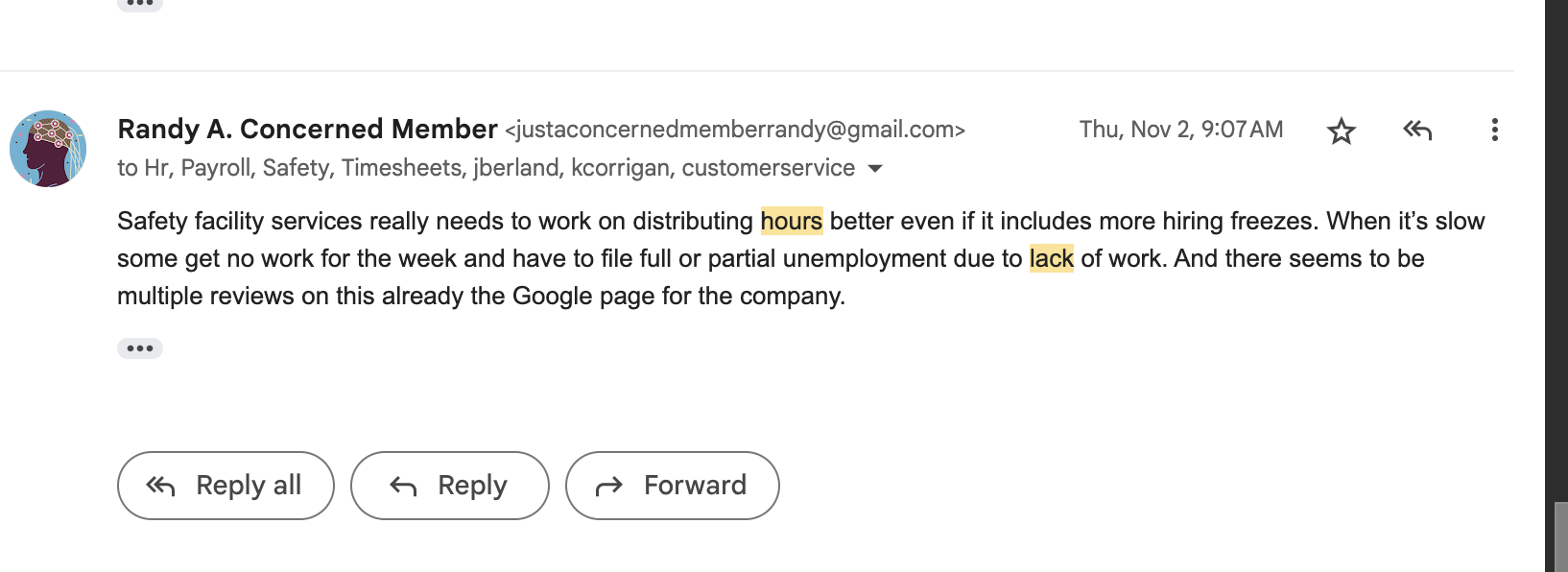Expand the trimmed content ellipsis above the divider
This screenshot has height=572, width=1568.
(140, 4)
